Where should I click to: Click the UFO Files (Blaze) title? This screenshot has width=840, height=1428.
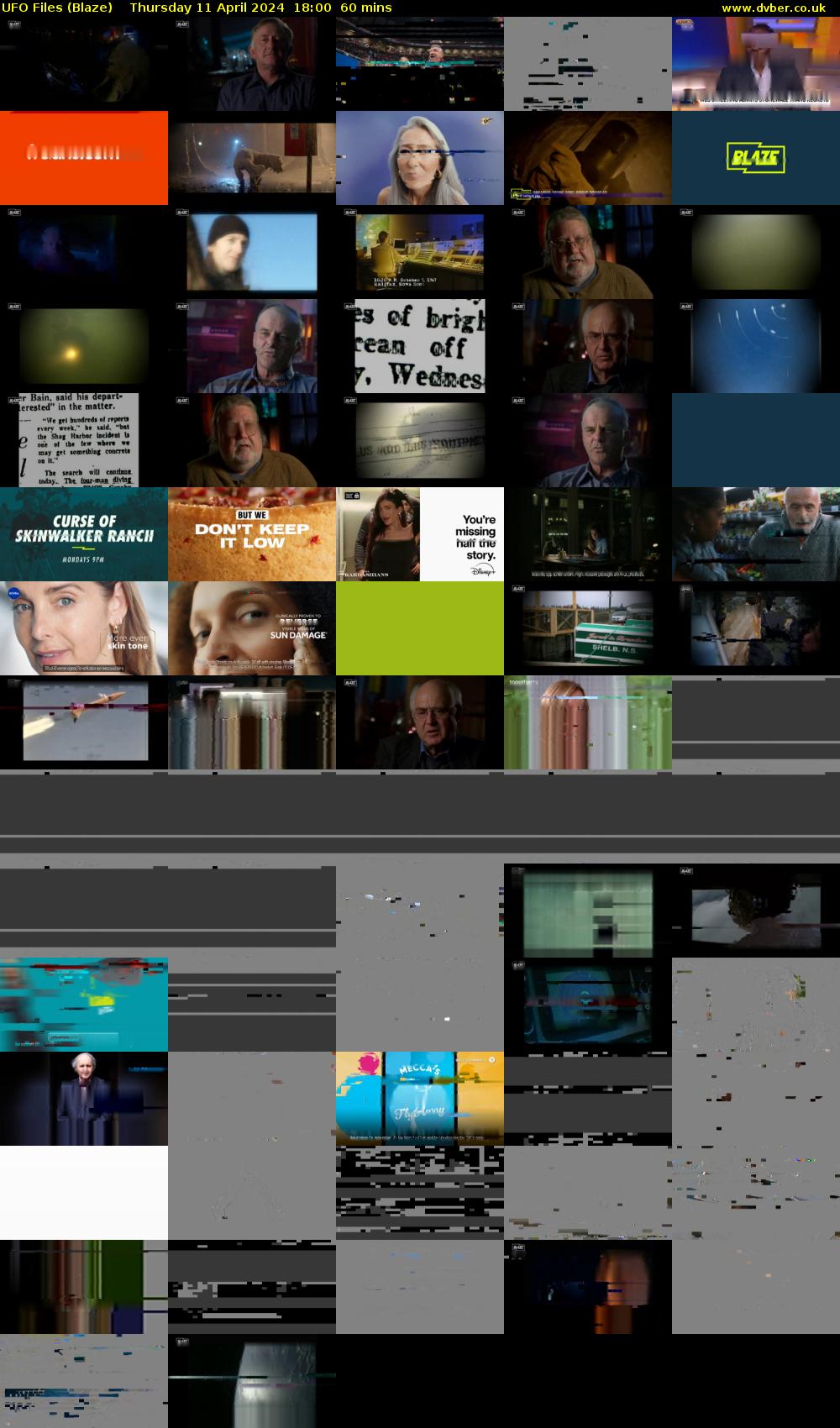(57, 8)
